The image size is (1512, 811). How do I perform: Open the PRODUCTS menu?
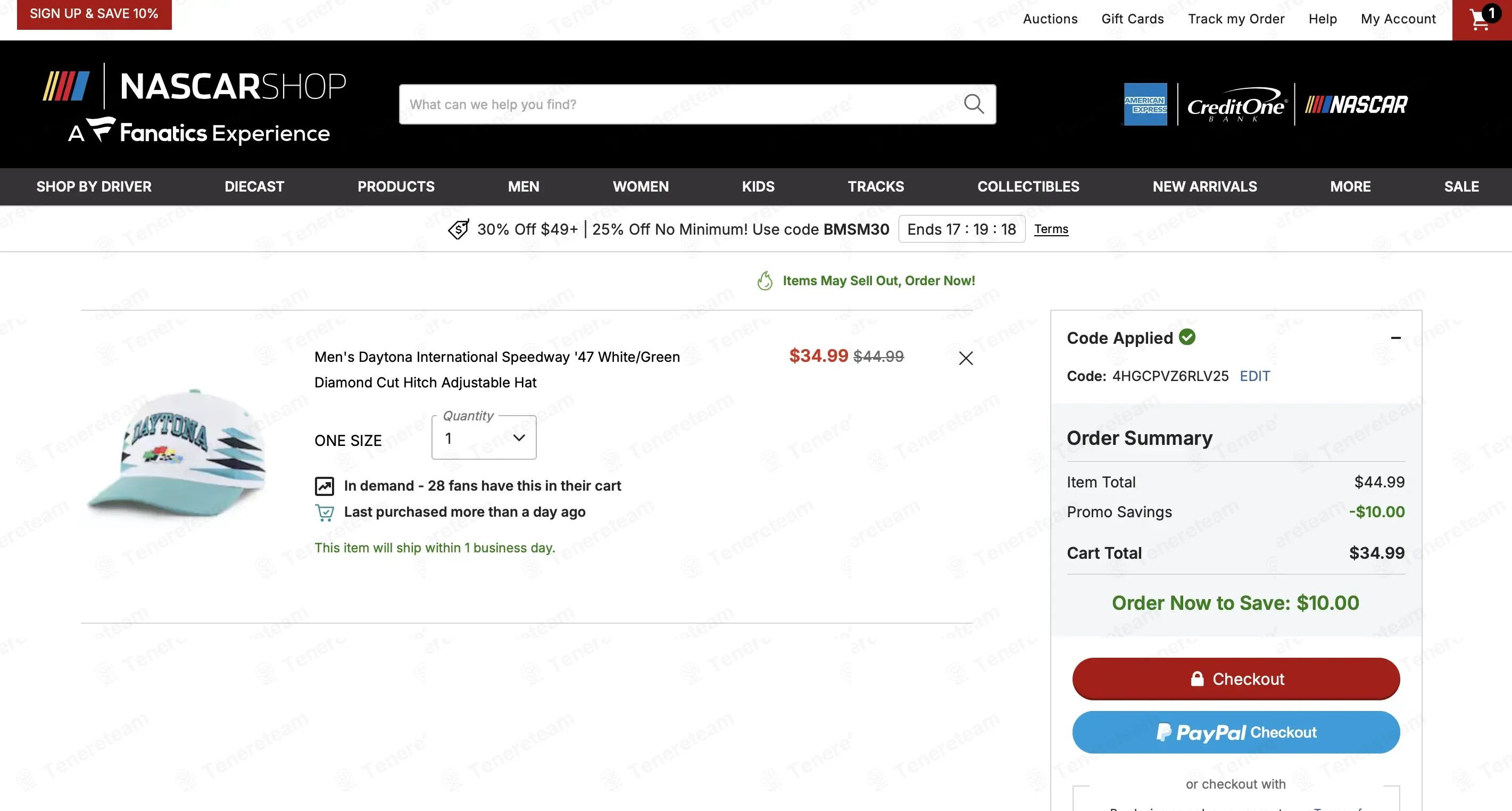point(396,187)
